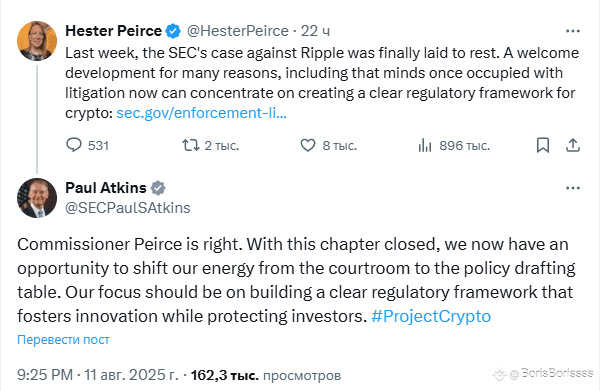Open the #ProjectCrypto hashtag
Screen dimensions: 601x391
431,316
